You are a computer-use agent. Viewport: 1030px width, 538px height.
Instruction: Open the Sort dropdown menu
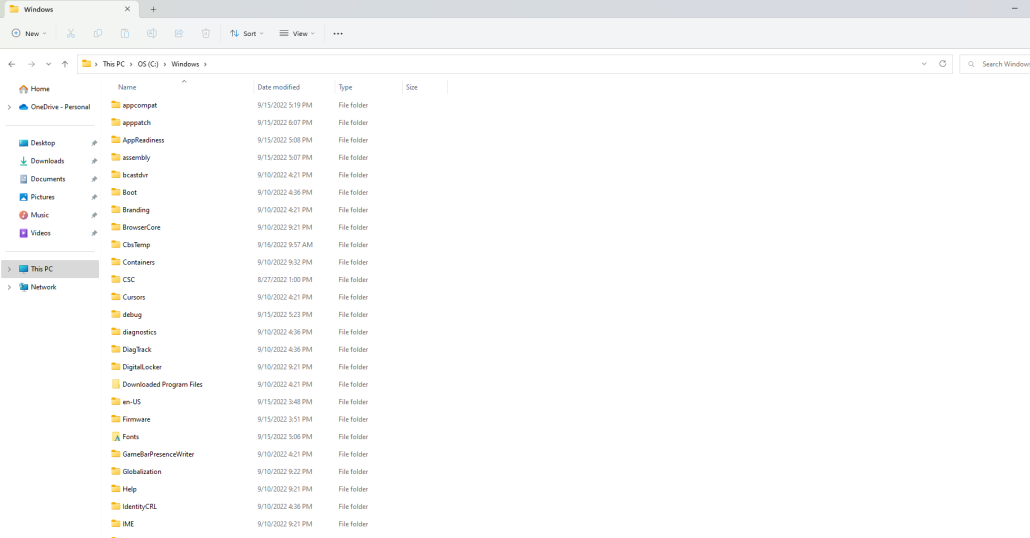[x=246, y=34]
